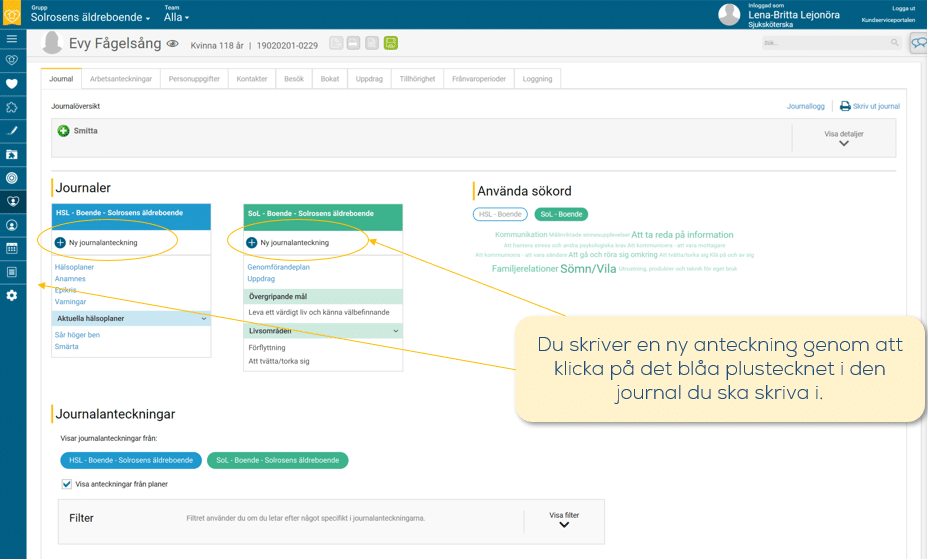Open the calendar icon in the sidebar
This screenshot has width=928, height=559.
click(x=12, y=248)
